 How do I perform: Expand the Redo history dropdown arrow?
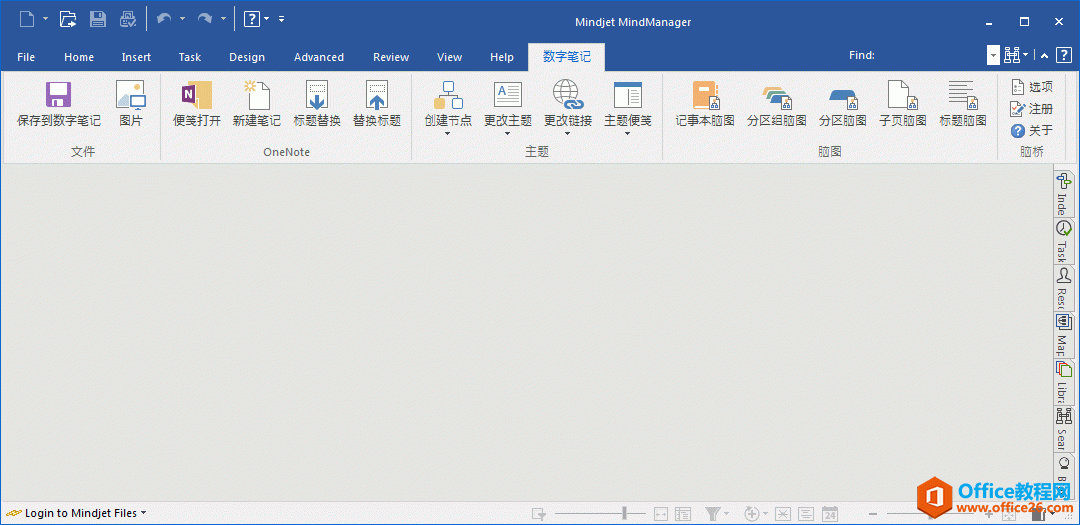pyautogui.click(x=223, y=19)
